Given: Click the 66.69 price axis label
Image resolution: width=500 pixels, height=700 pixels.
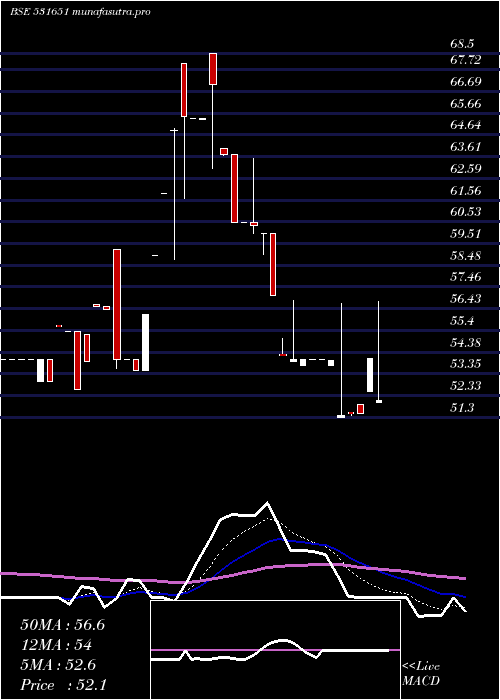Looking at the screenshot, I should [465, 82].
